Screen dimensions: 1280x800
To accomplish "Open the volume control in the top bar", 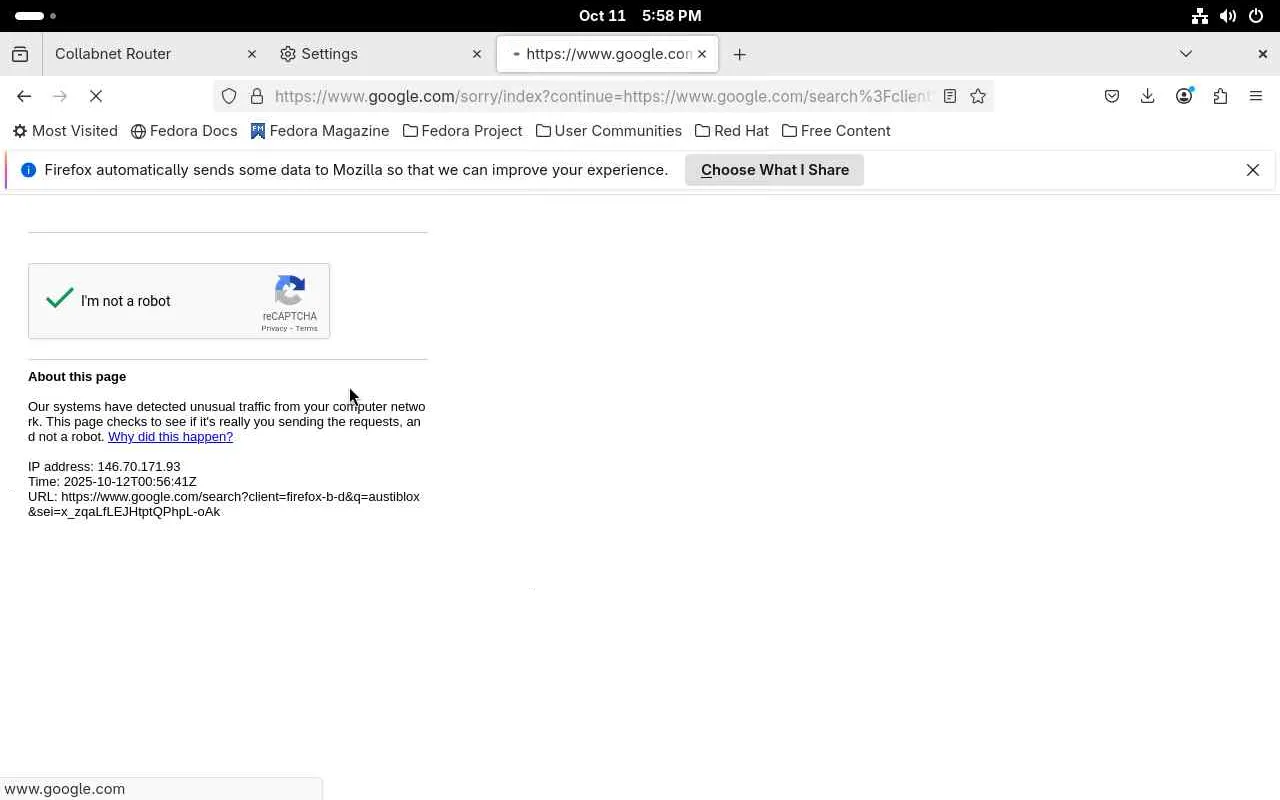I will [x=1228, y=16].
